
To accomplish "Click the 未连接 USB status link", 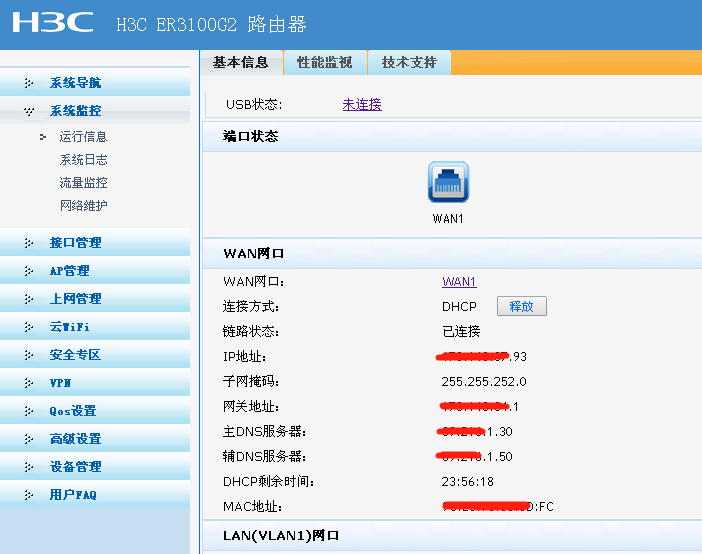I will click(x=362, y=104).
